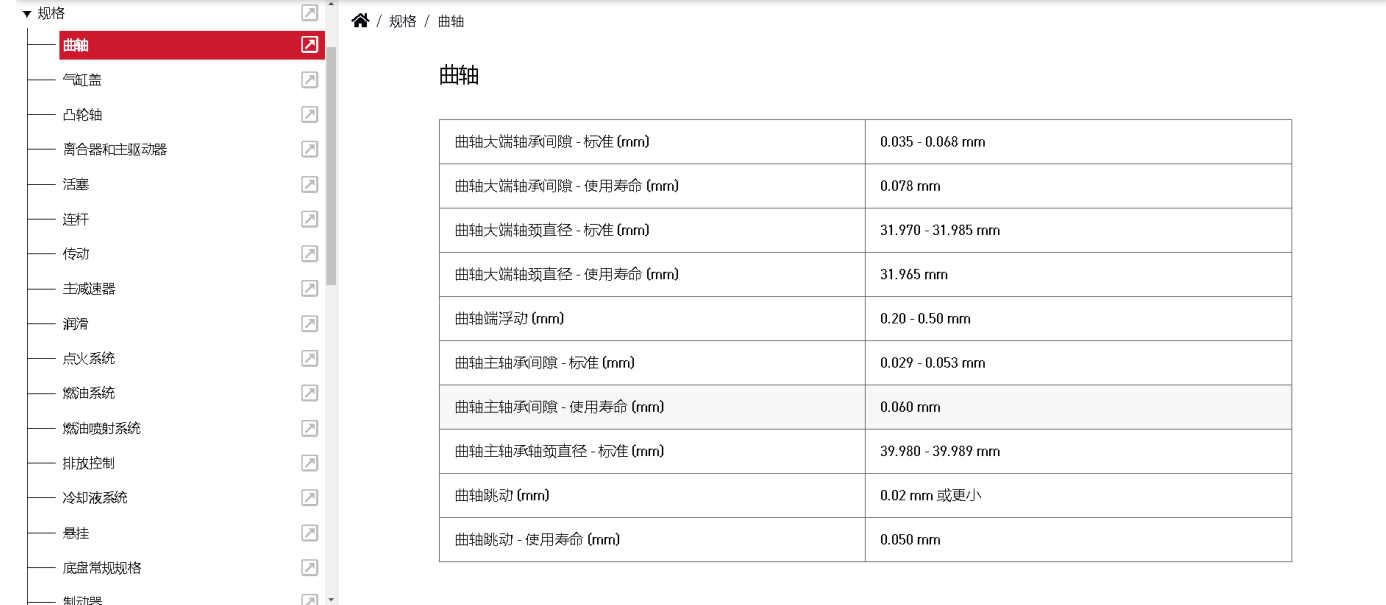Click external link icon beside 制动器

coord(309,600)
